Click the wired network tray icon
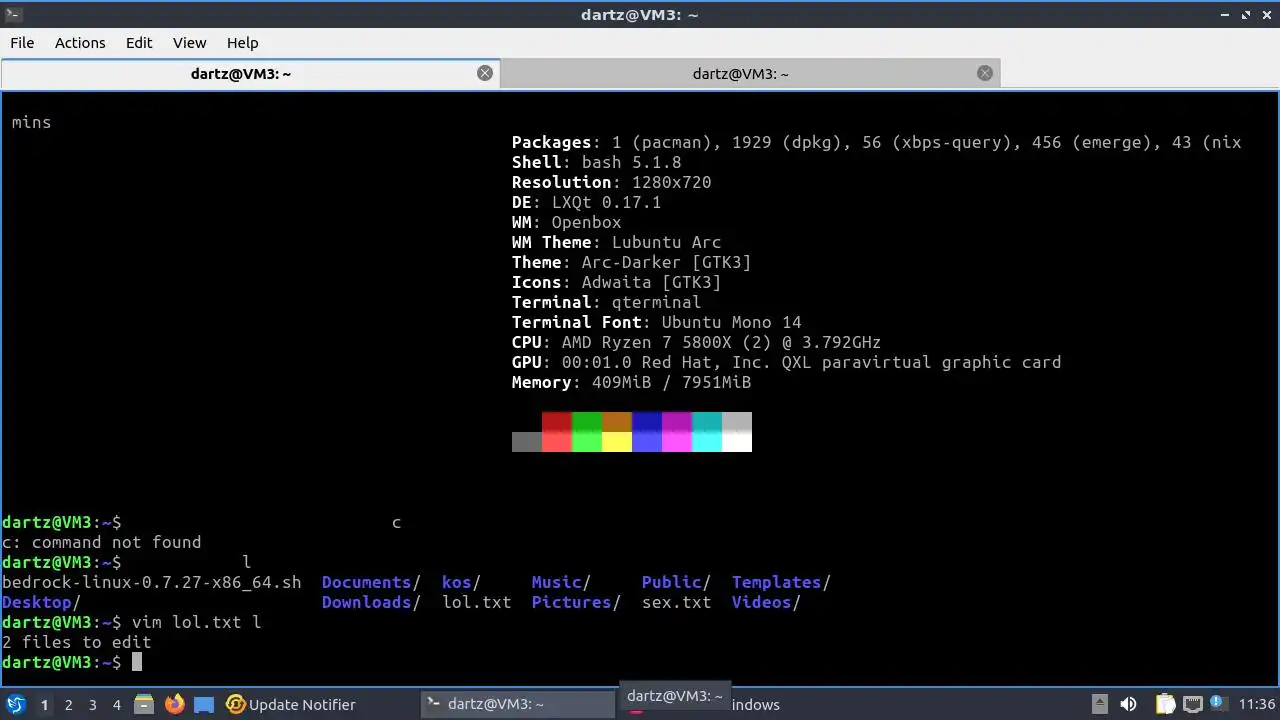1280x720 pixels. click(1192, 704)
